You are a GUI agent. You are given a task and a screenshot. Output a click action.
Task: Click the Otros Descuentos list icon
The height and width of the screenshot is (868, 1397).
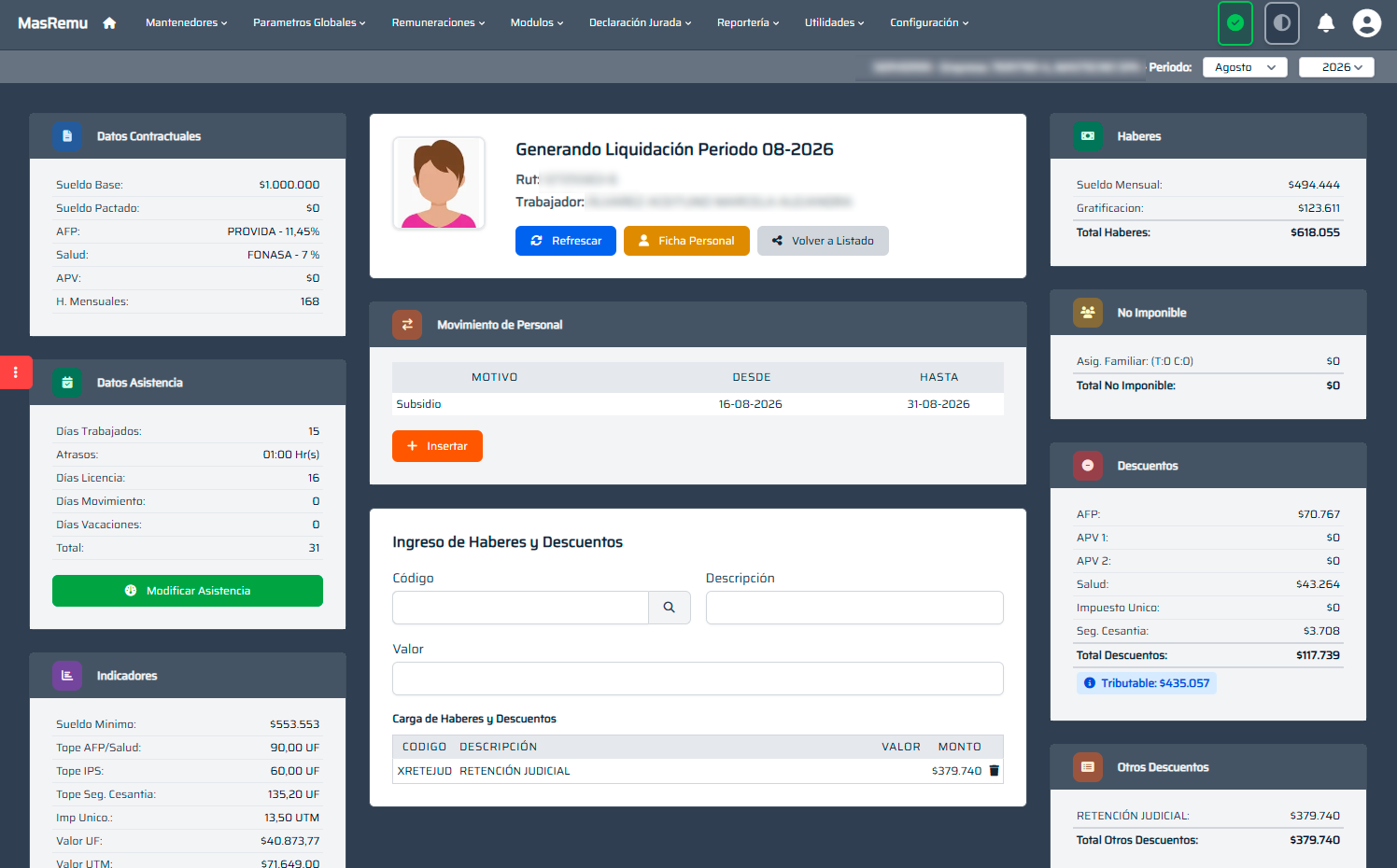(1088, 767)
